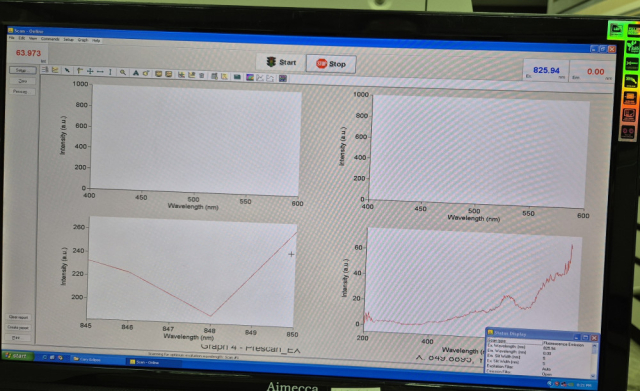Viewport: 640px width, 391px height.
Task: Click the trash bin delete icon
Action: (x=202, y=76)
